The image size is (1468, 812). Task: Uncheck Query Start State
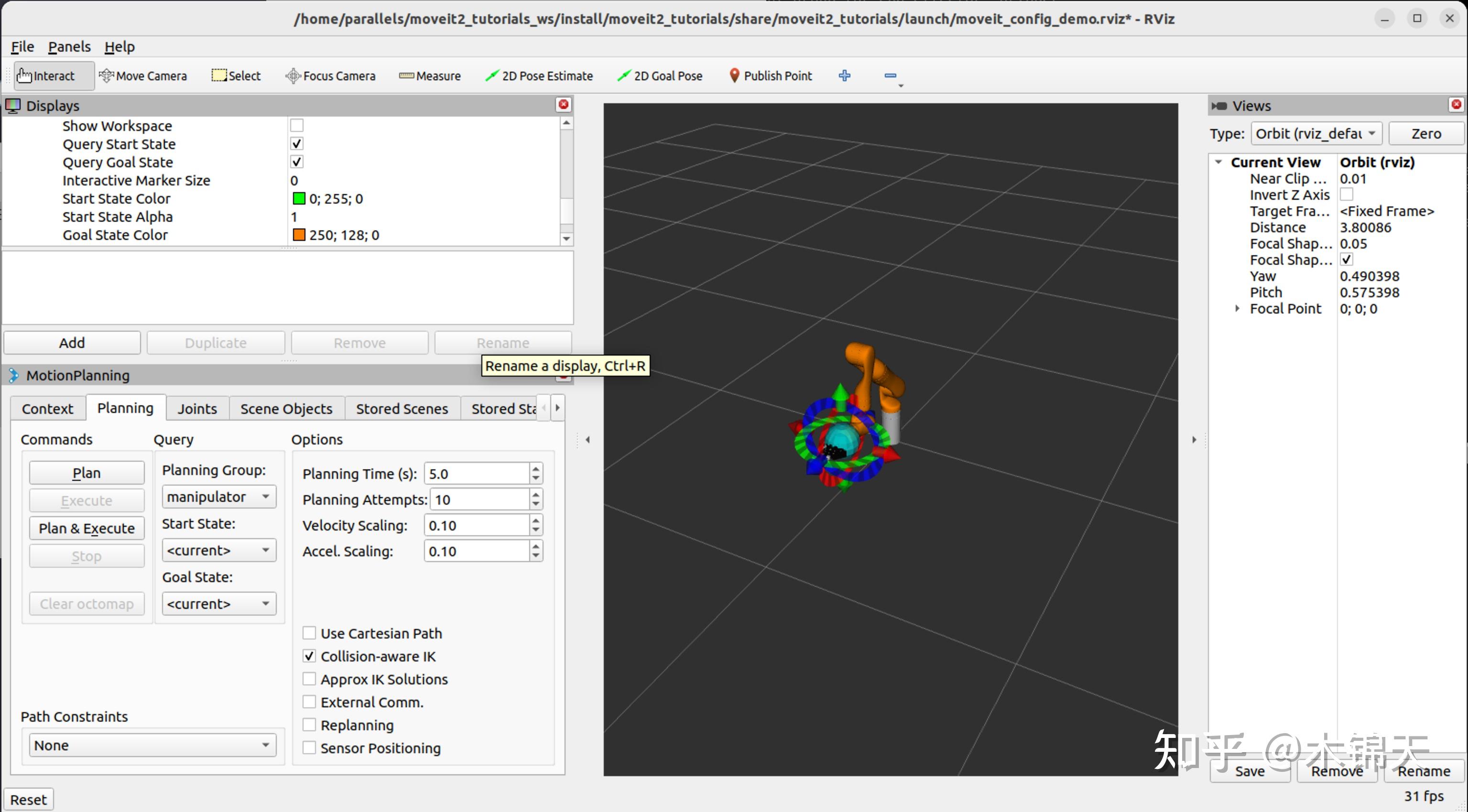296,143
